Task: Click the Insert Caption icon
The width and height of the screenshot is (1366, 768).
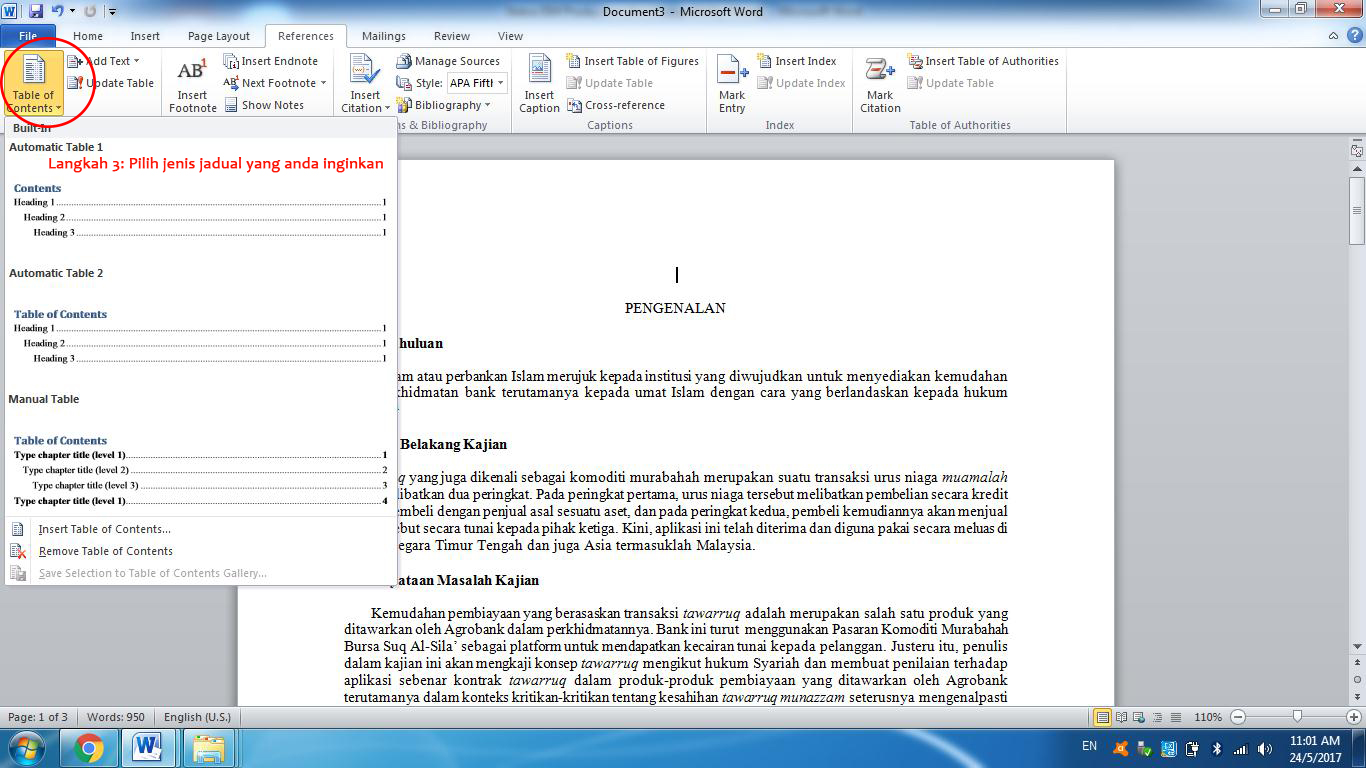Action: click(x=540, y=84)
